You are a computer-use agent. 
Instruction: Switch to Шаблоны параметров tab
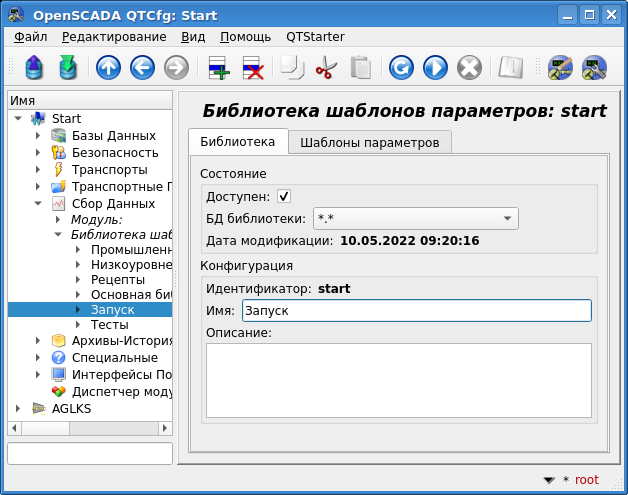[370, 143]
